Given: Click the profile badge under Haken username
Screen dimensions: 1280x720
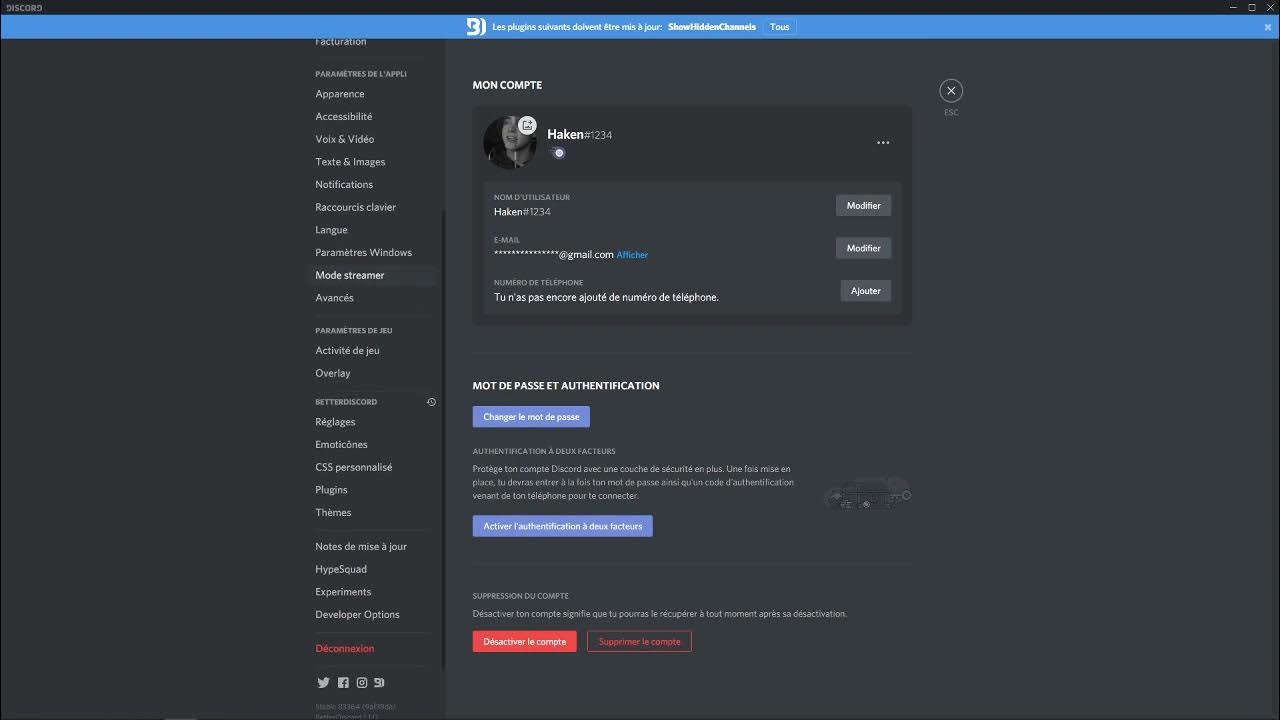Looking at the screenshot, I should coord(559,153).
